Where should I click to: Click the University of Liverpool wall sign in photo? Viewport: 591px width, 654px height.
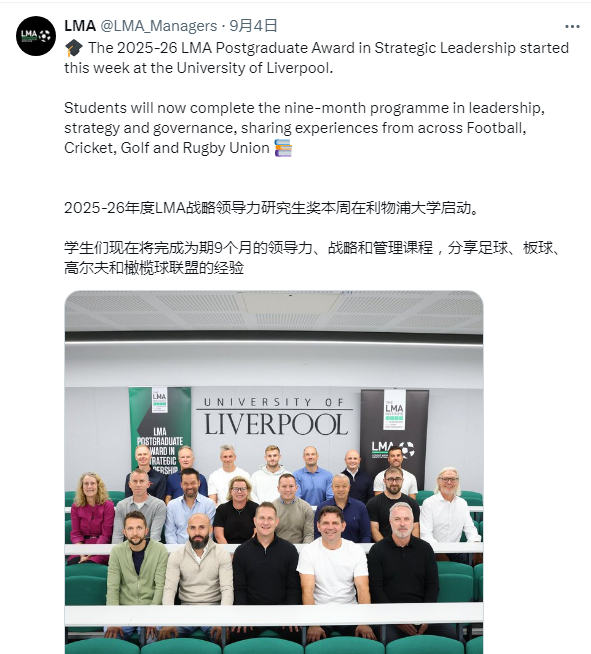click(x=275, y=417)
